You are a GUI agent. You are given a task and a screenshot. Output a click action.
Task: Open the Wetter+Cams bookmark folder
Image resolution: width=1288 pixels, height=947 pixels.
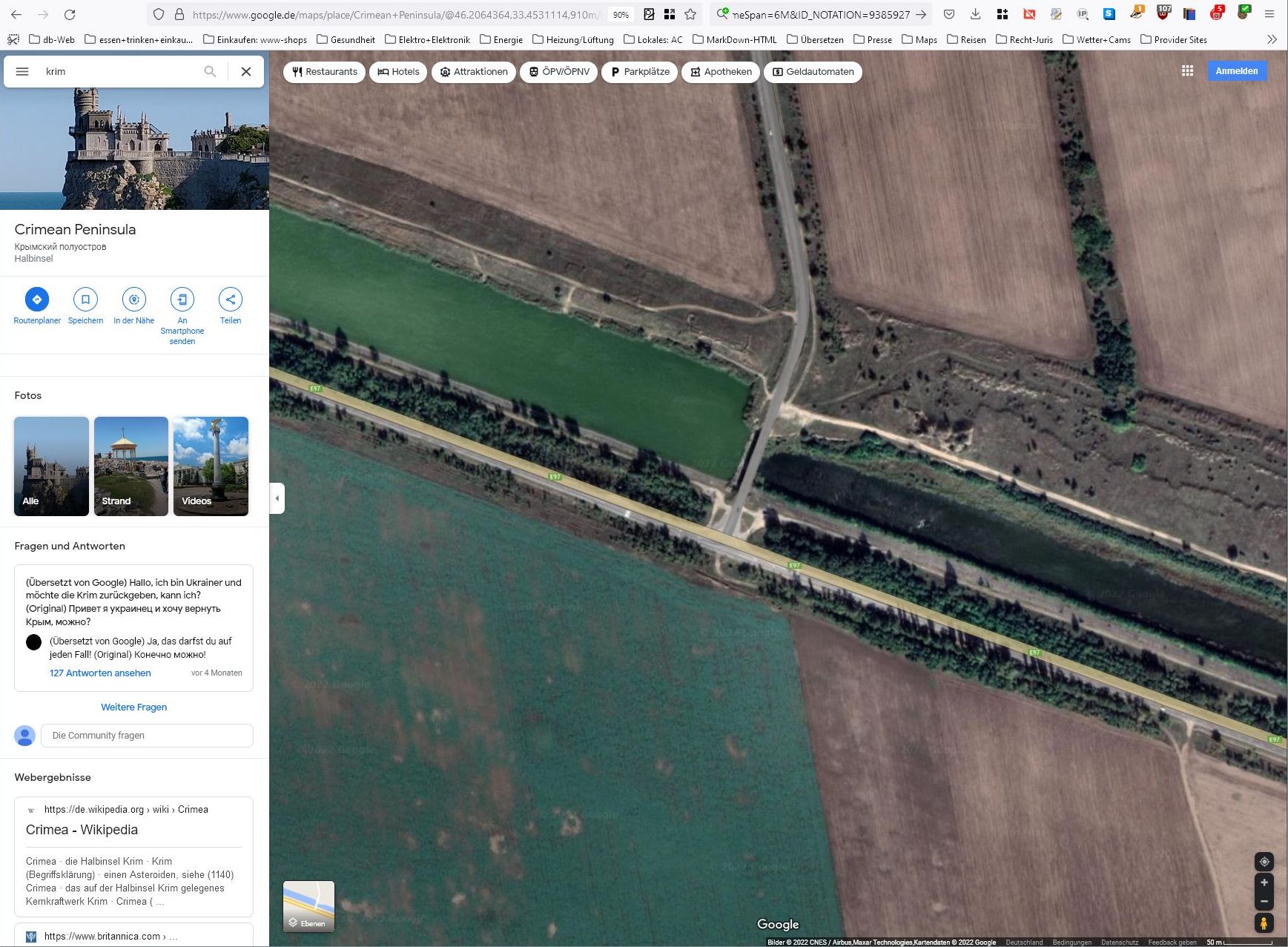1097,39
